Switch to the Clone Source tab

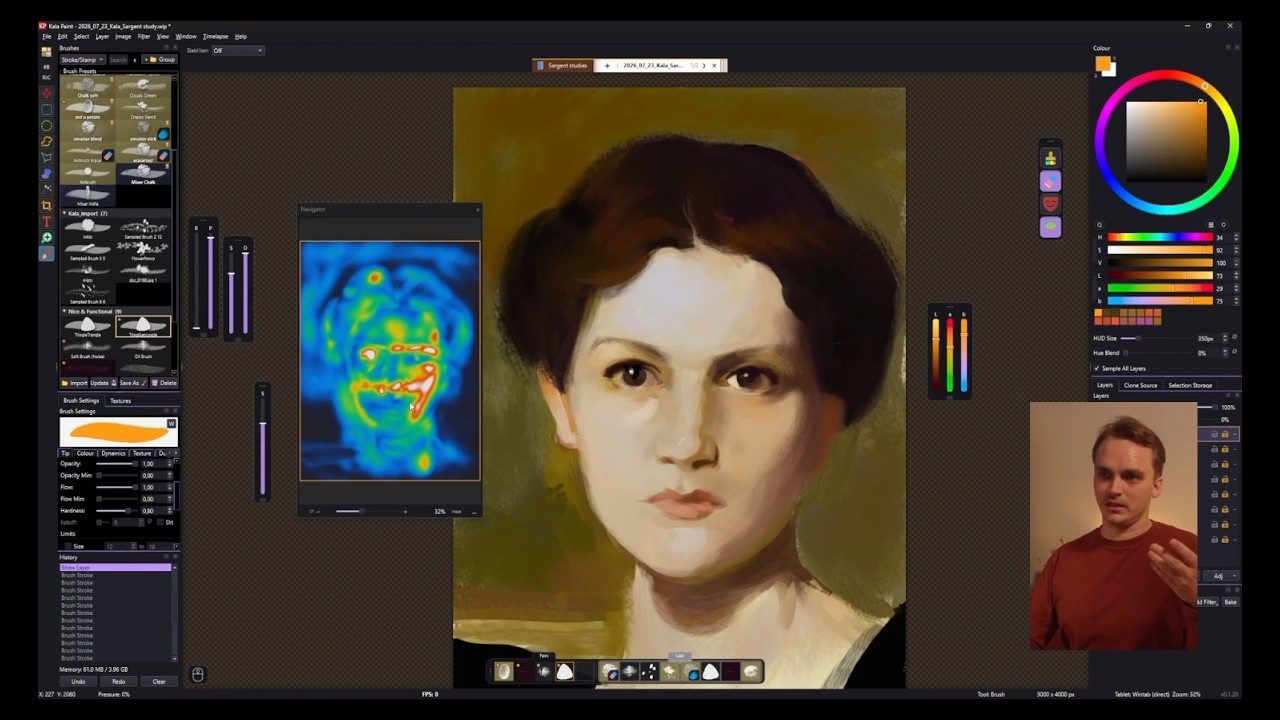[1140, 385]
